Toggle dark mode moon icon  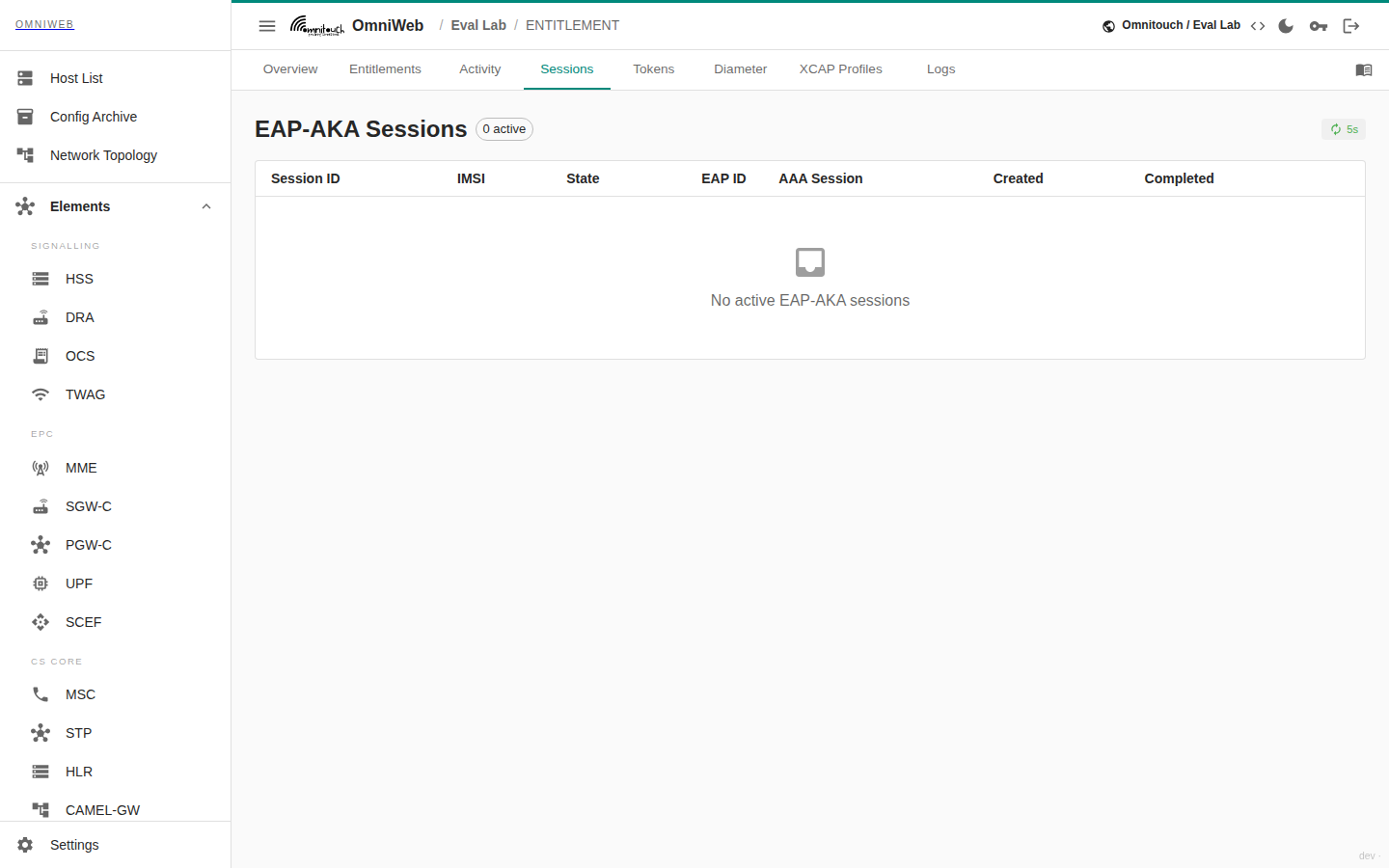click(1286, 26)
